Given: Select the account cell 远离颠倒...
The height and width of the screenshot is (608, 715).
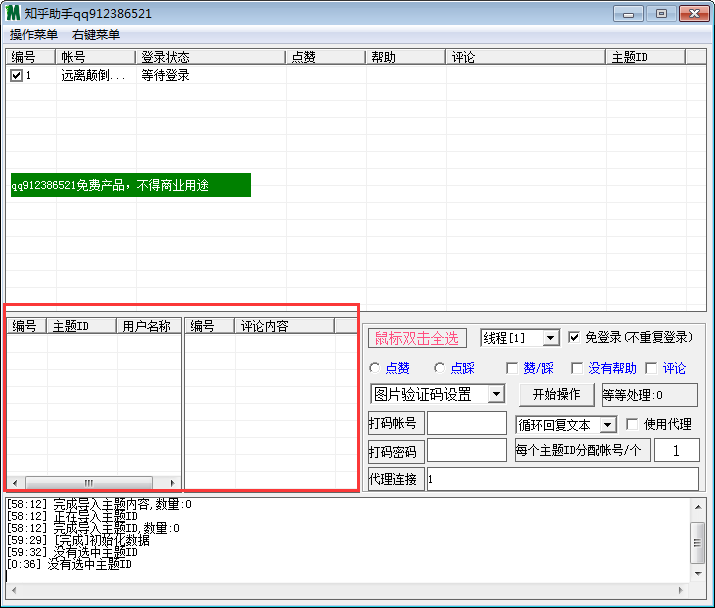Looking at the screenshot, I should click(93, 75).
